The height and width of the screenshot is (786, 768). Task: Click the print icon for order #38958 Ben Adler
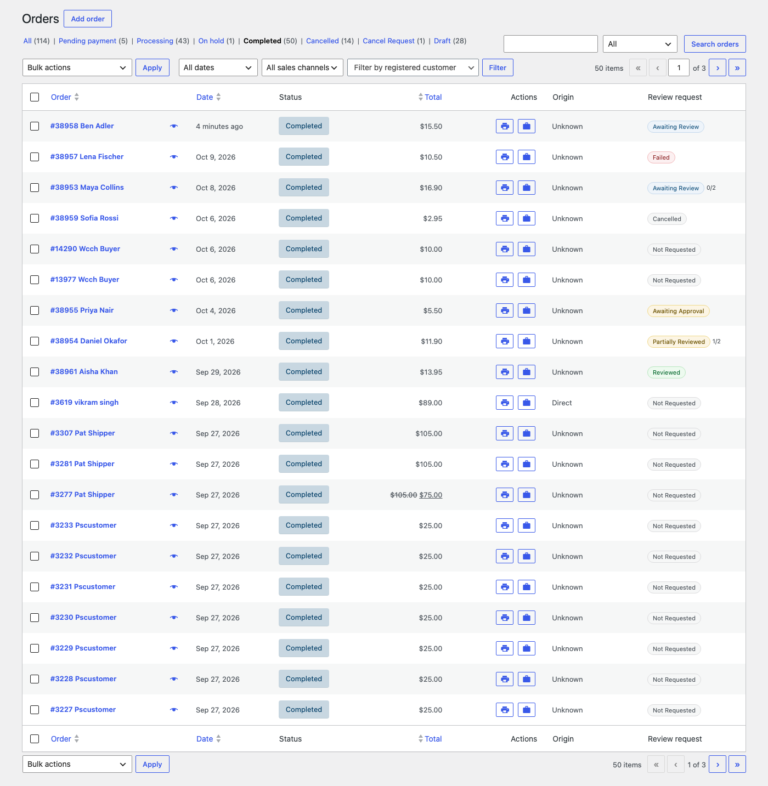point(504,126)
